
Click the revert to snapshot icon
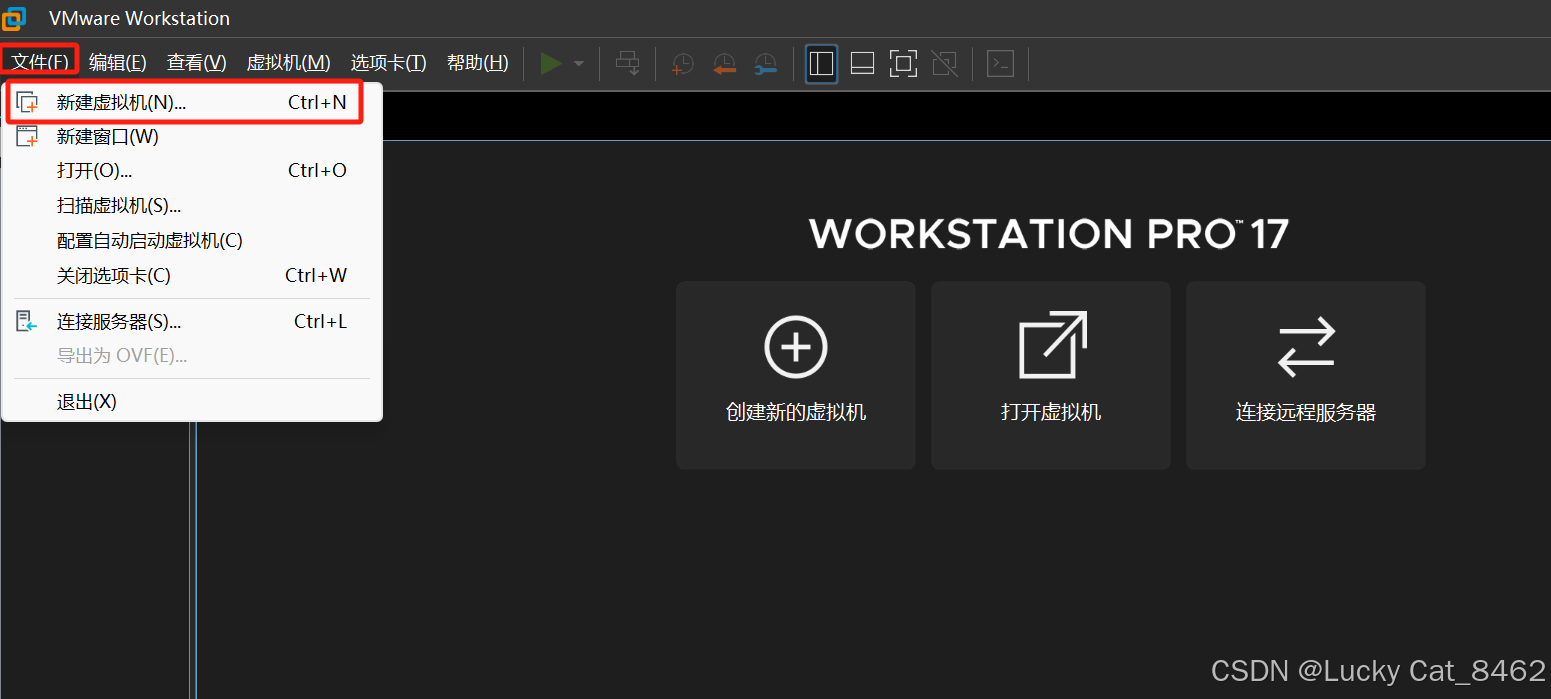[x=724, y=65]
